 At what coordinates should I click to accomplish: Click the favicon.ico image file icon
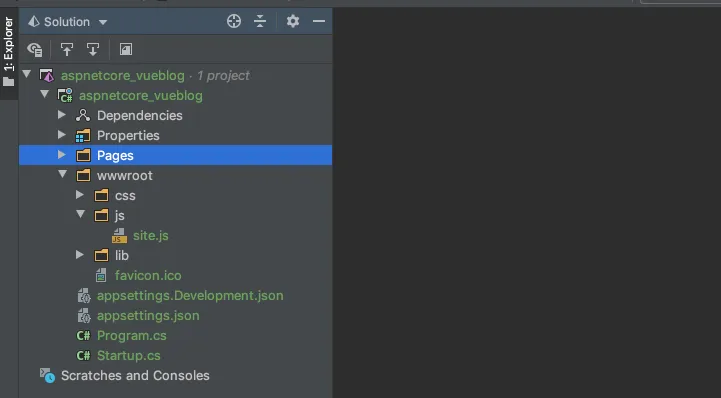point(101,275)
